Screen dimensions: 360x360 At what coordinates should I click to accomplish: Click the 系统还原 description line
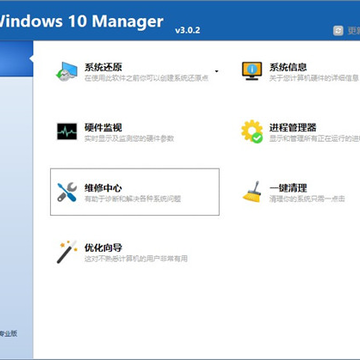(146, 78)
